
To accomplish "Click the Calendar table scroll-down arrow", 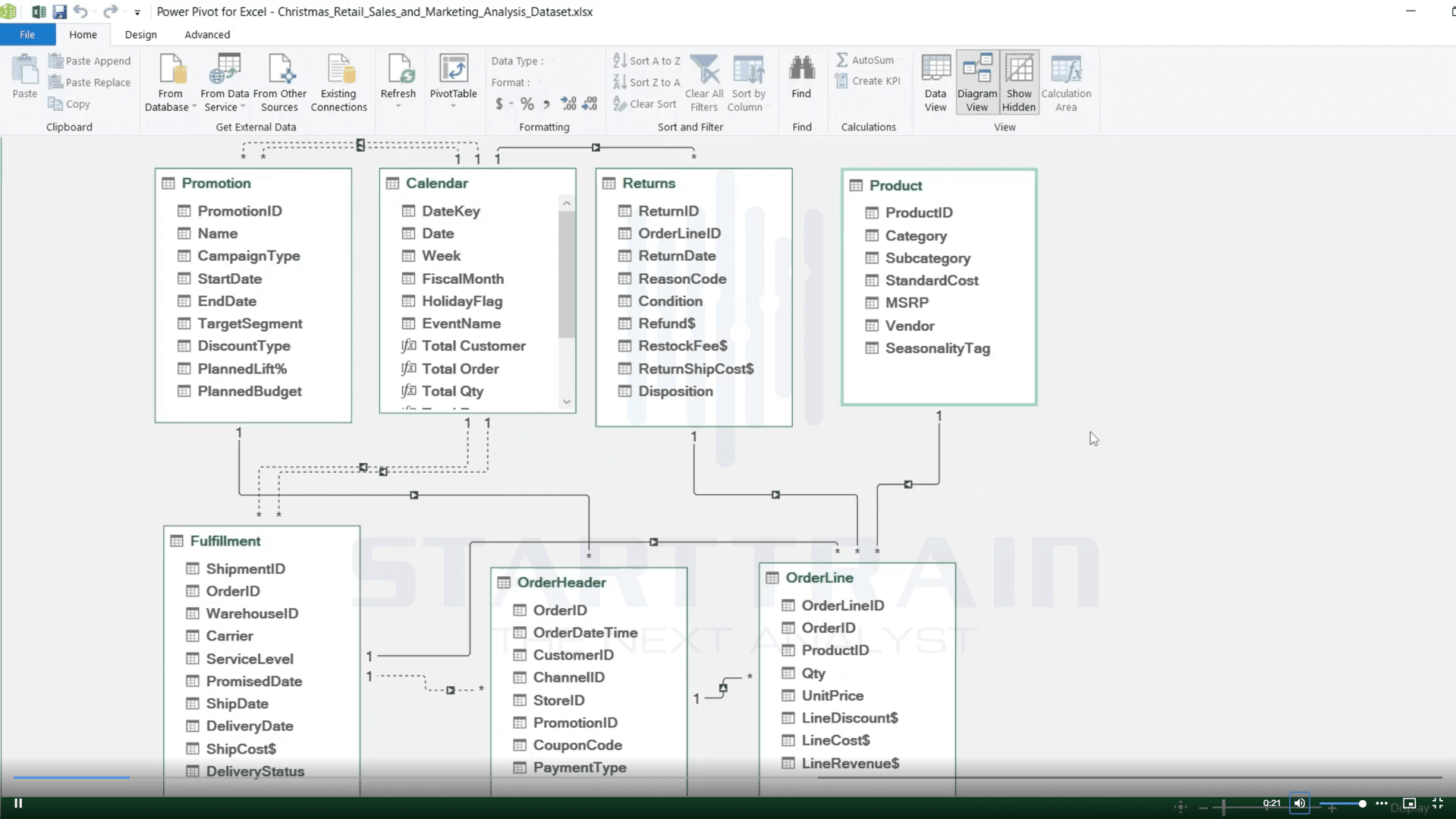I will tap(566, 402).
